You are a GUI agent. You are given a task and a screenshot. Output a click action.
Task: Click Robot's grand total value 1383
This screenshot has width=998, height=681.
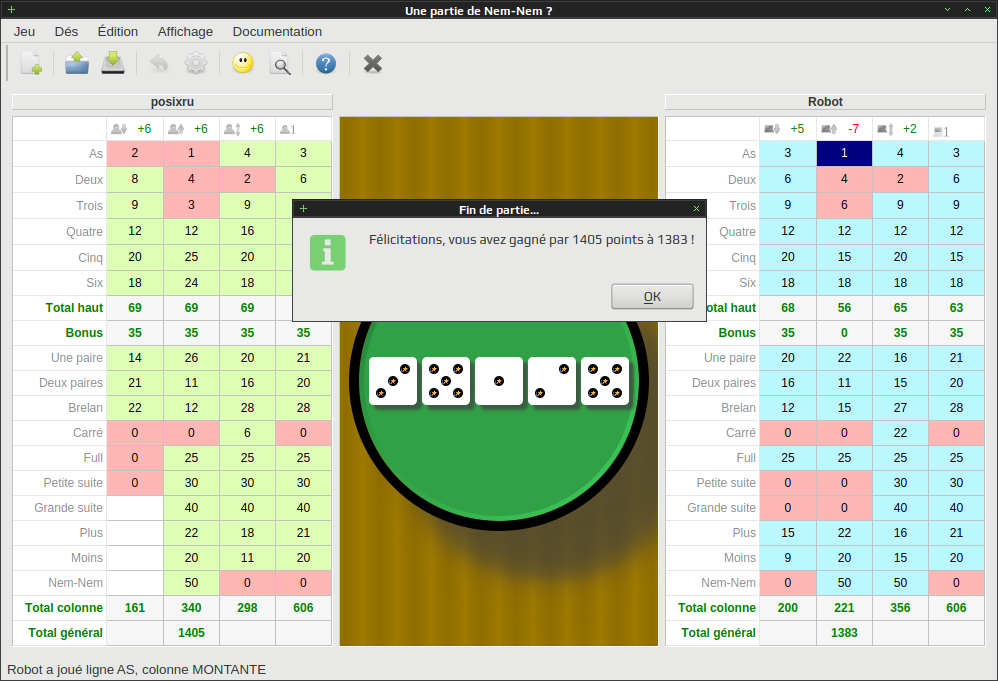pyautogui.click(x=844, y=633)
